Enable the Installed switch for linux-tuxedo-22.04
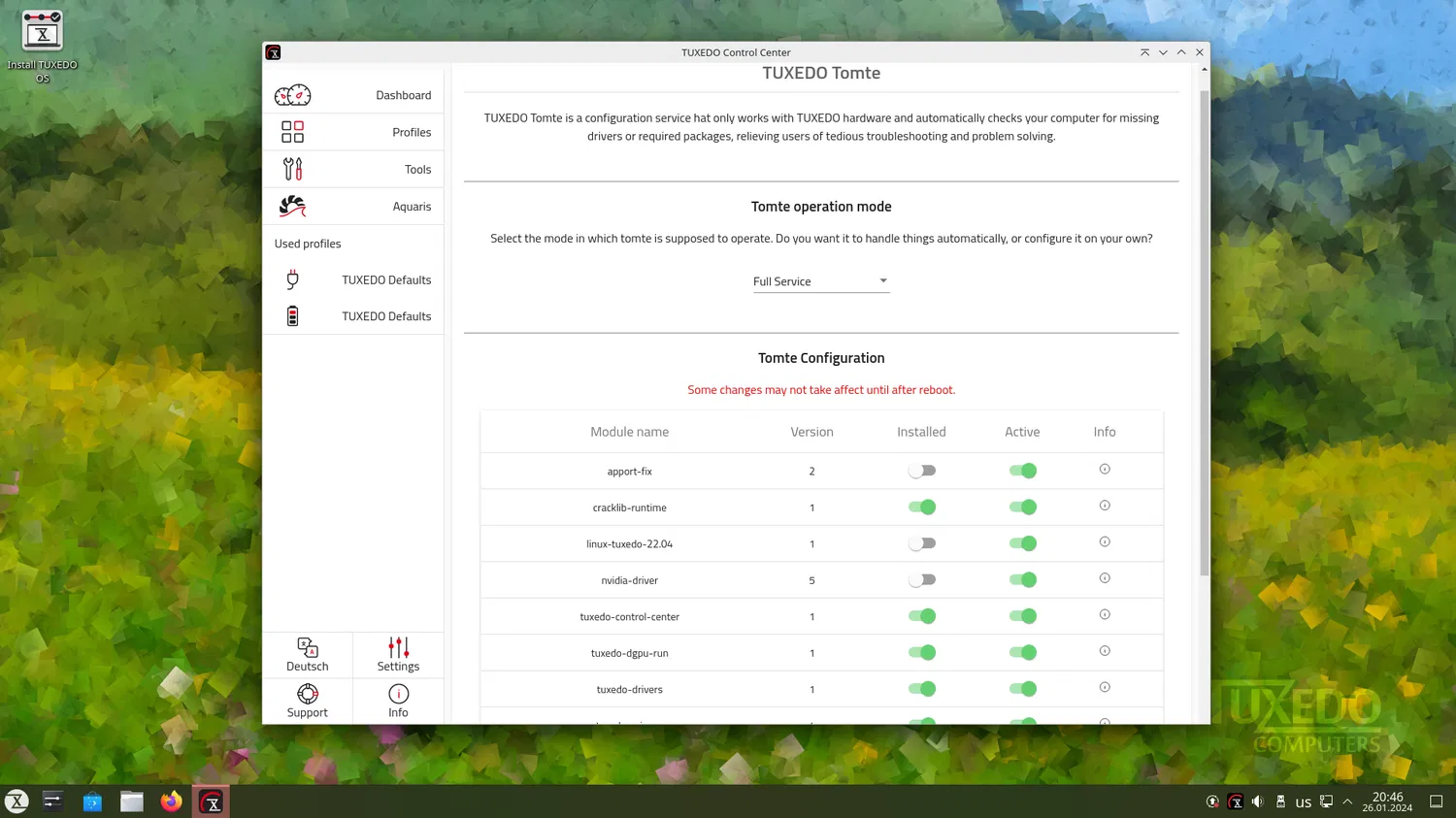1456x818 pixels. [x=922, y=543]
